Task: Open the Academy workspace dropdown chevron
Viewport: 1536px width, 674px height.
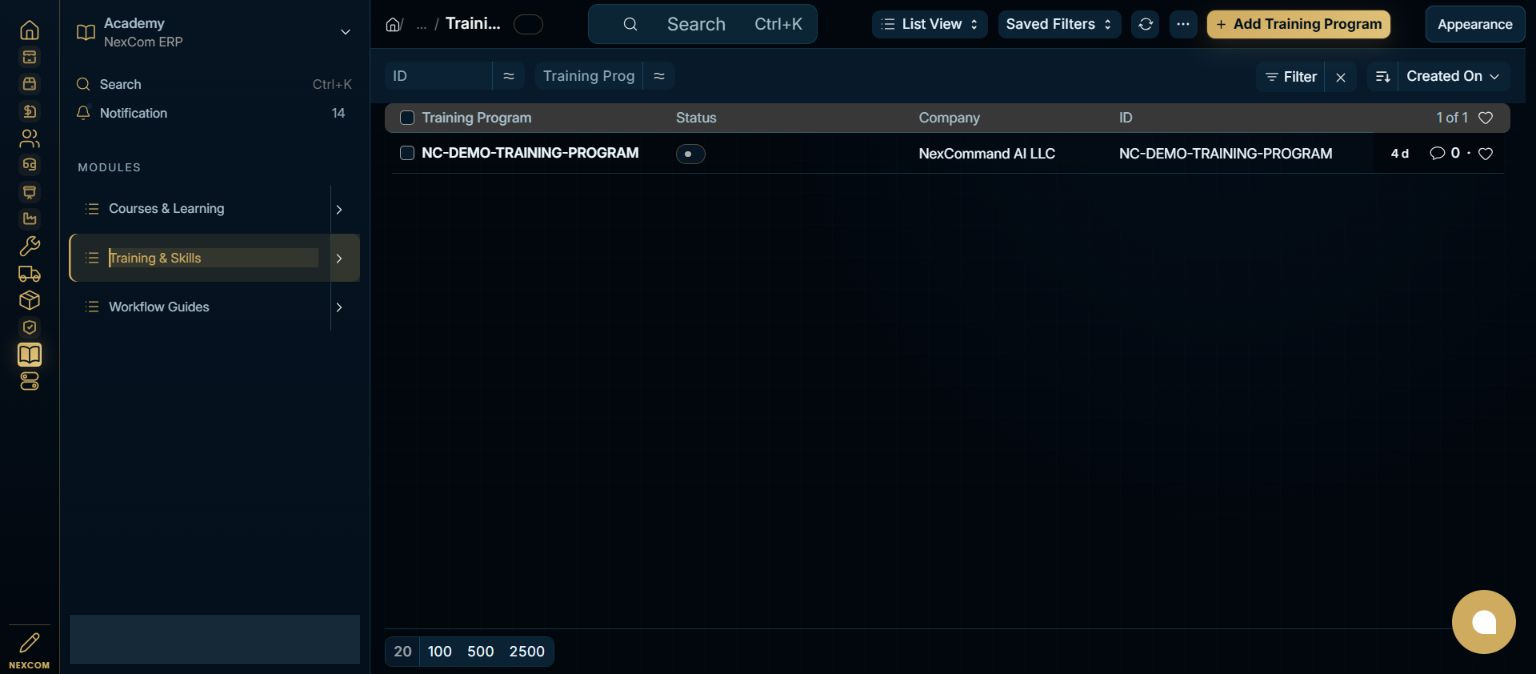Action: pos(345,32)
